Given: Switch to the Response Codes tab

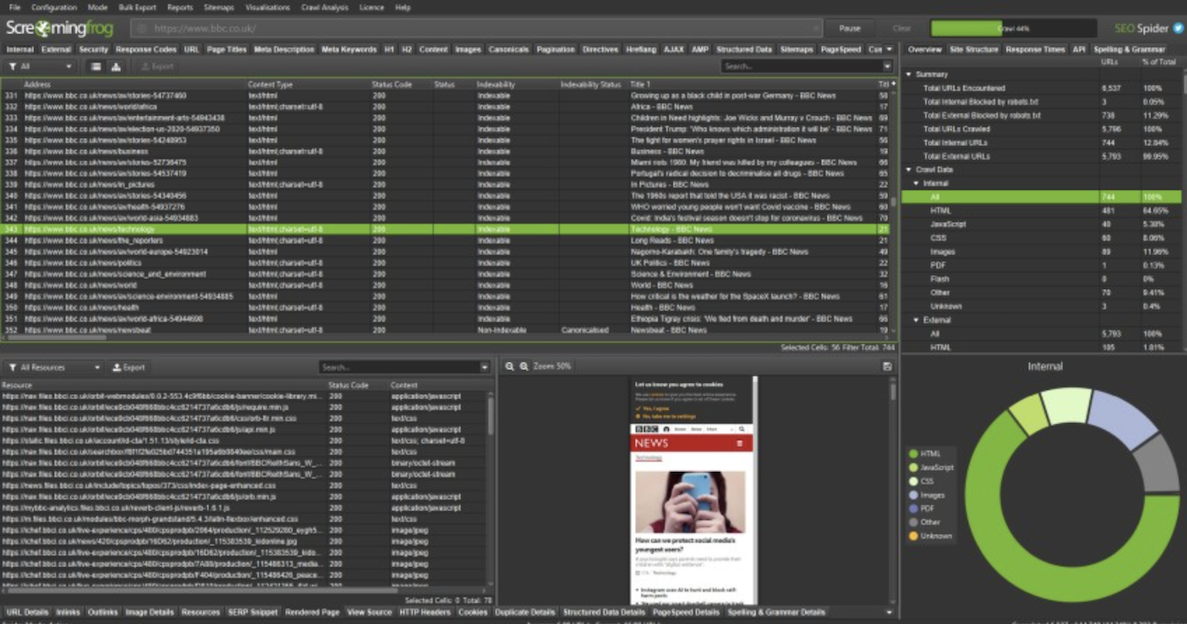Looking at the screenshot, I should [x=146, y=49].
